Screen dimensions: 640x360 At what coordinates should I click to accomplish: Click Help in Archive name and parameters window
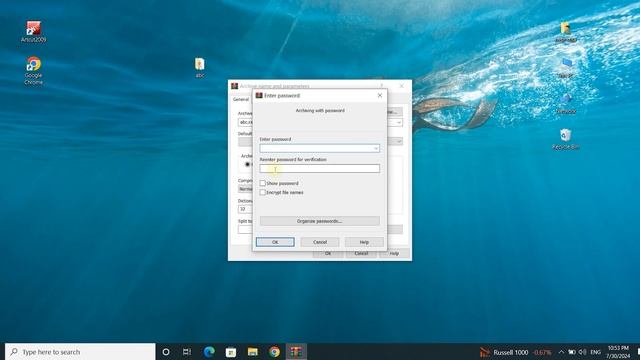point(394,253)
